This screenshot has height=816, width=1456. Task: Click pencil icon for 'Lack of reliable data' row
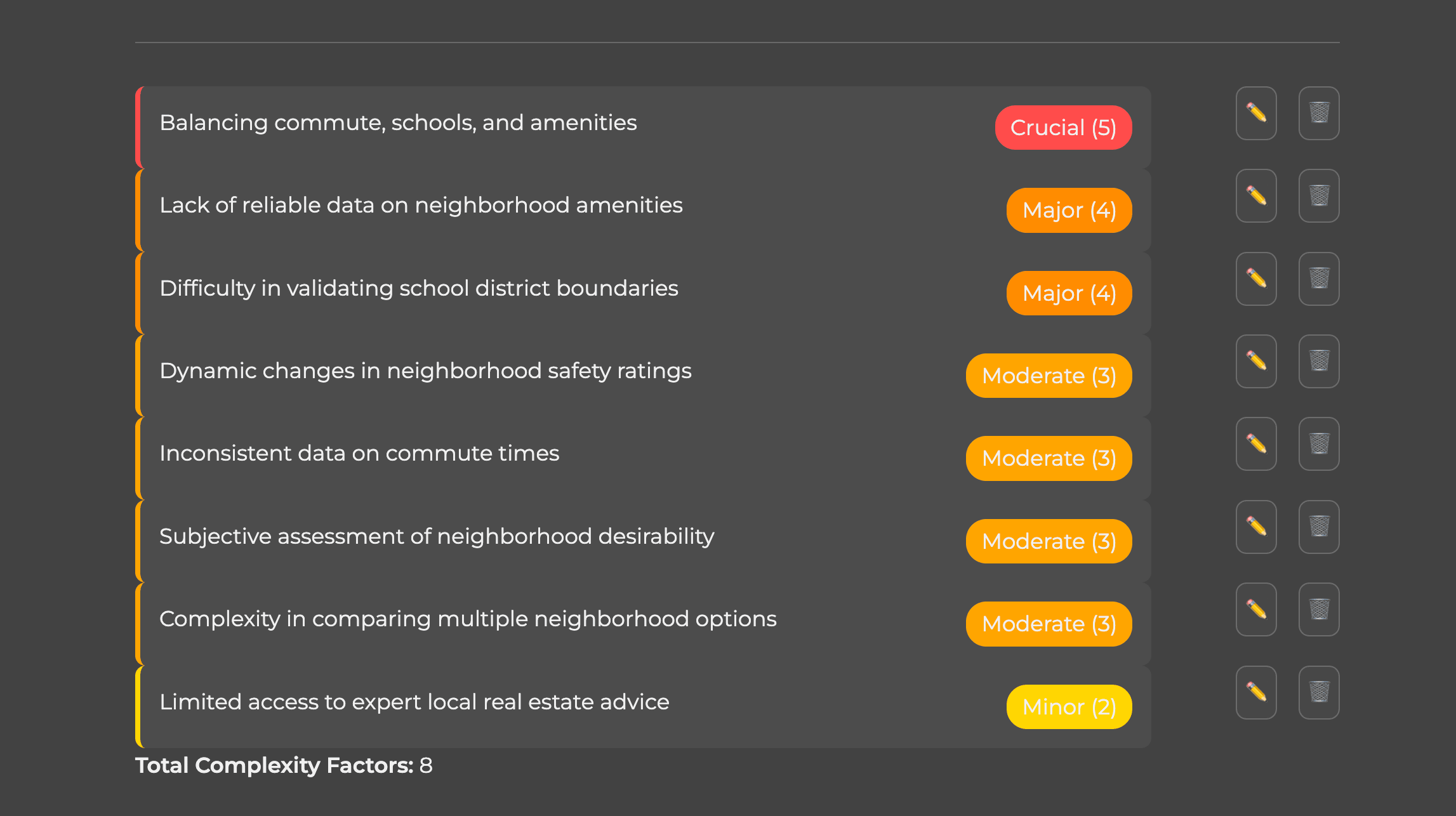coord(1256,195)
